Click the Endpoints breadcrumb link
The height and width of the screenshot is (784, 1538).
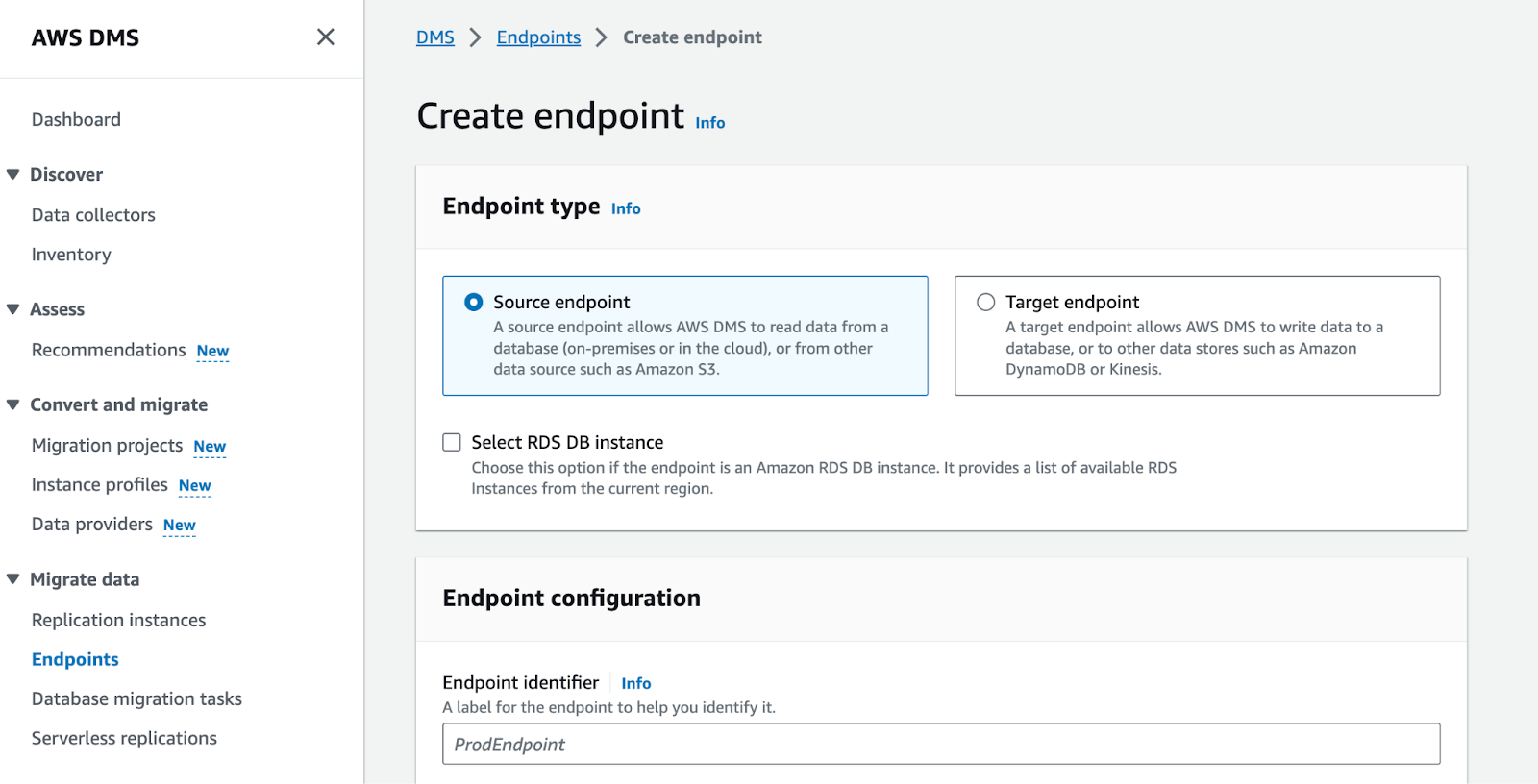pyautogui.click(x=538, y=37)
